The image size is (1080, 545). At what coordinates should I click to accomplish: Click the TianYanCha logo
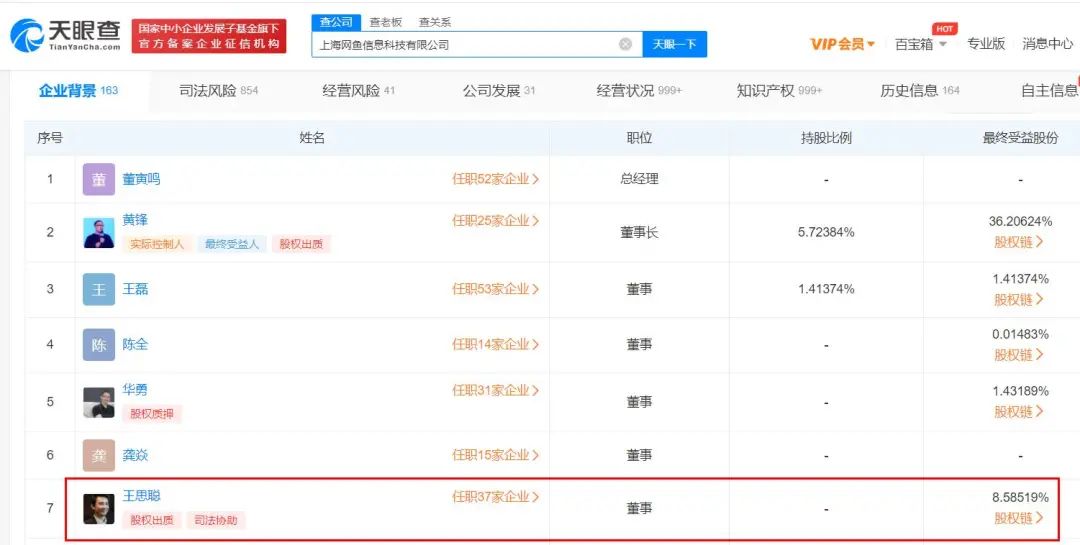coord(65,35)
